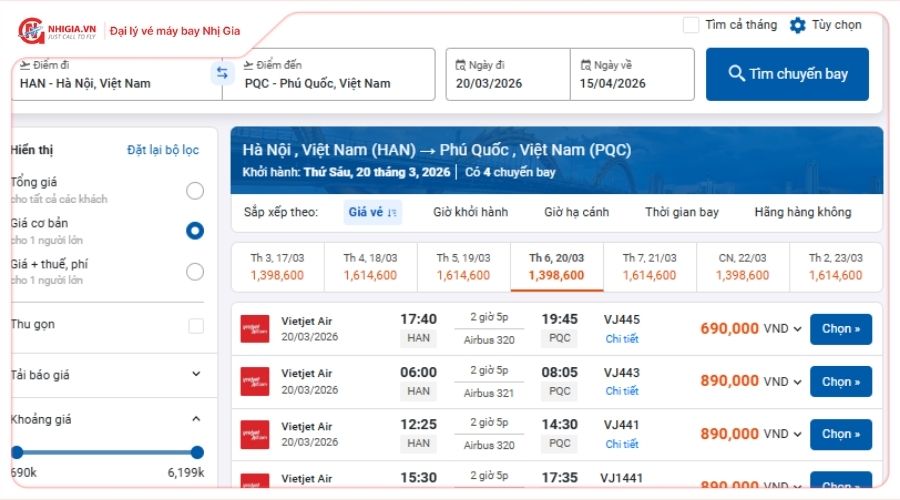Choose flight VJ445 with Chọn button
Viewport: 900px width, 500px height.
841,329
